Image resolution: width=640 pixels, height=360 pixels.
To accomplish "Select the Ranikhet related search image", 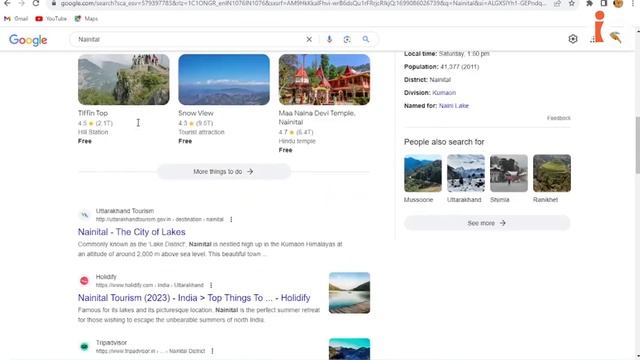I will 552,173.
